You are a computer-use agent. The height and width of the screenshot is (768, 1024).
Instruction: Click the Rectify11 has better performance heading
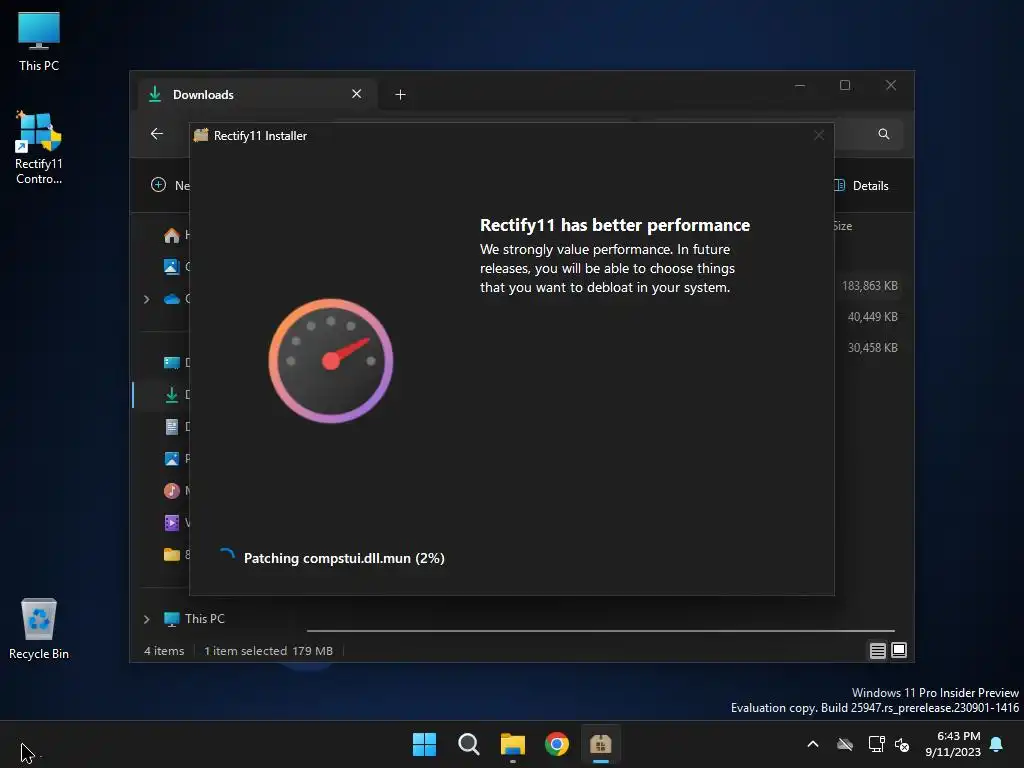(615, 225)
